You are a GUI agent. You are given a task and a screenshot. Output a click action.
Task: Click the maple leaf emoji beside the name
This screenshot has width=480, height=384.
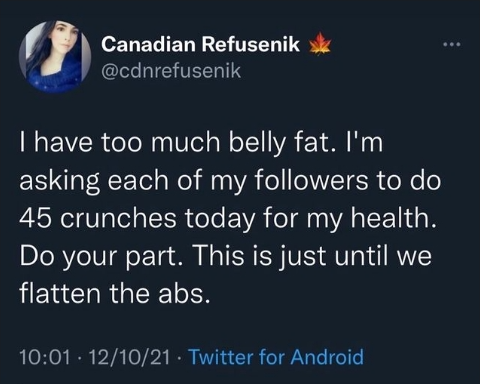tap(320, 44)
